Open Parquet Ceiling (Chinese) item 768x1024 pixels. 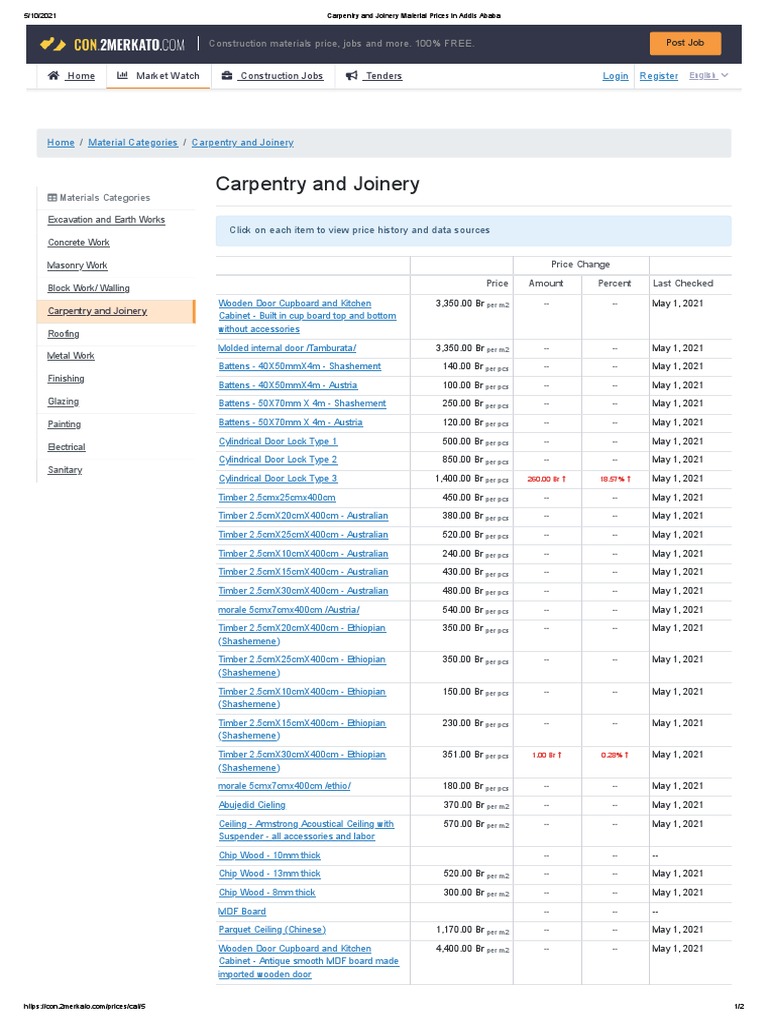coord(272,930)
